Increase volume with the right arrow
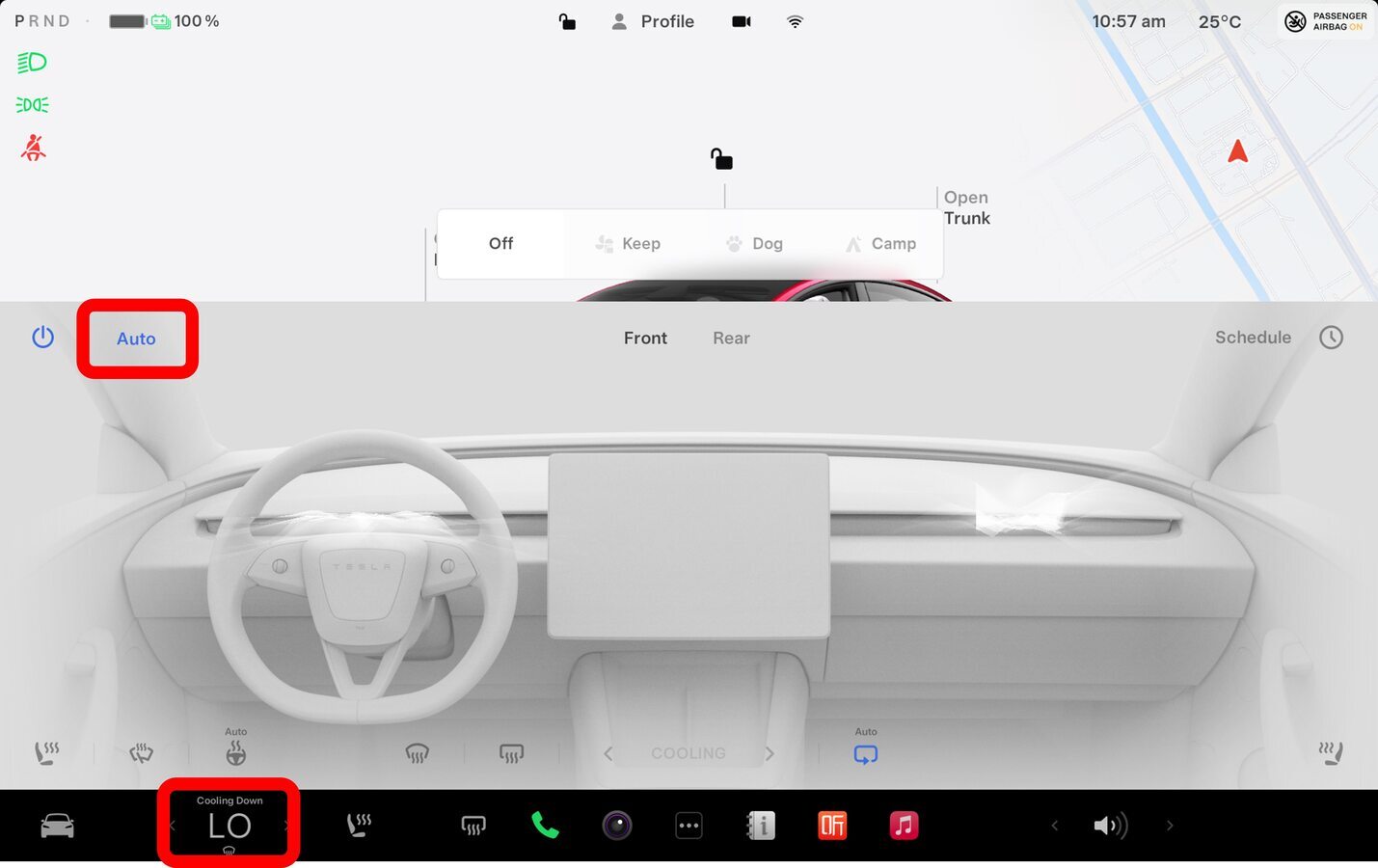Screen dimensions: 1378x868 tap(1170, 826)
